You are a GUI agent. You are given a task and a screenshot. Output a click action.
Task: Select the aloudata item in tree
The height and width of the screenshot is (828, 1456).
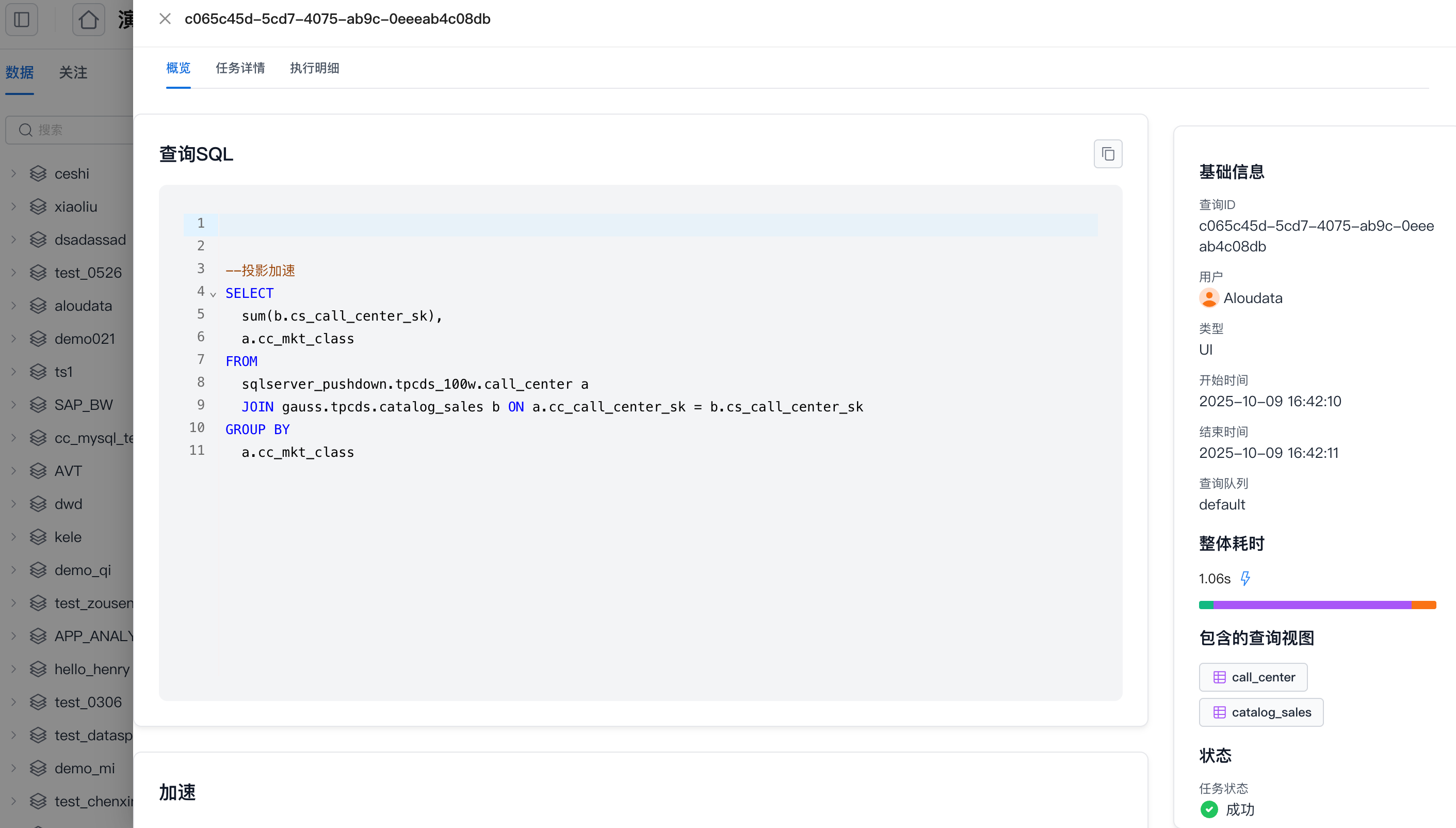[83, 306]
